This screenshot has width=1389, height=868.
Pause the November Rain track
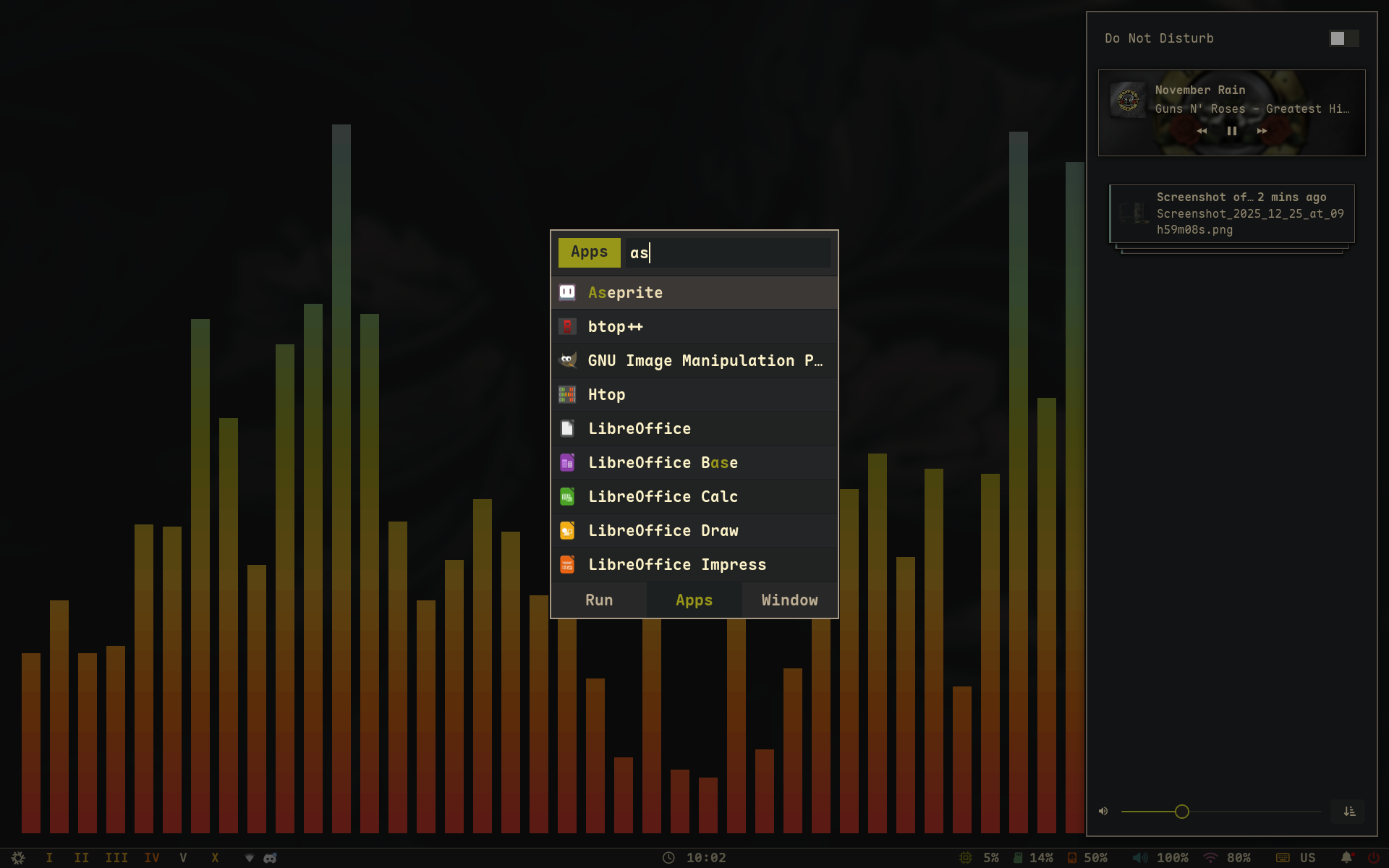pos(1231,131)
